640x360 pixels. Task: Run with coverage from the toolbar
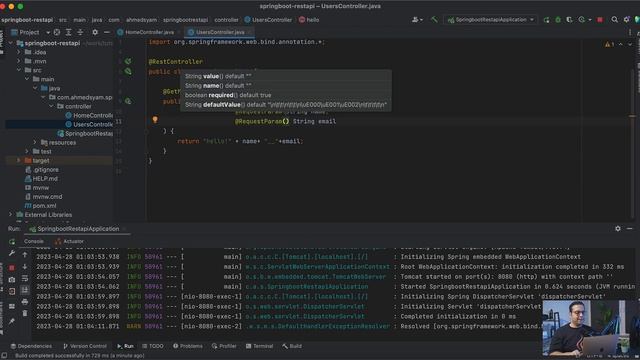pos(569,20)
